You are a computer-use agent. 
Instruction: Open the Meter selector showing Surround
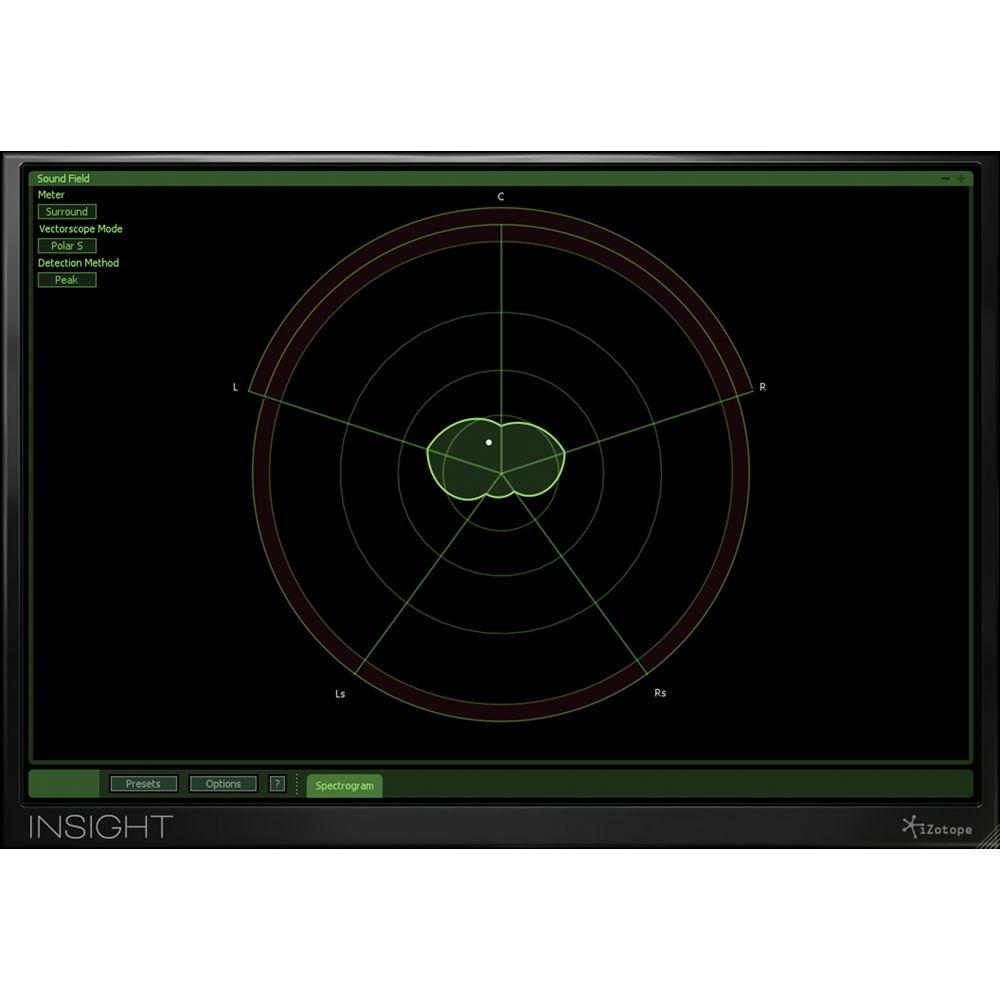click(67, 211)
